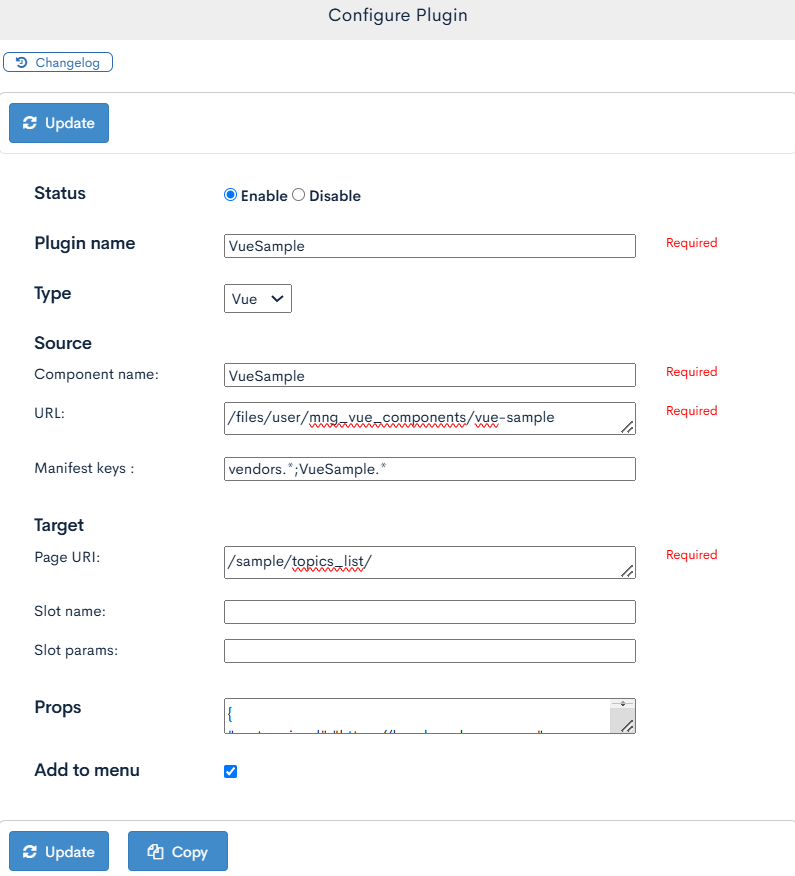
Task: Click the Copy button
Action: coord(178,852)
